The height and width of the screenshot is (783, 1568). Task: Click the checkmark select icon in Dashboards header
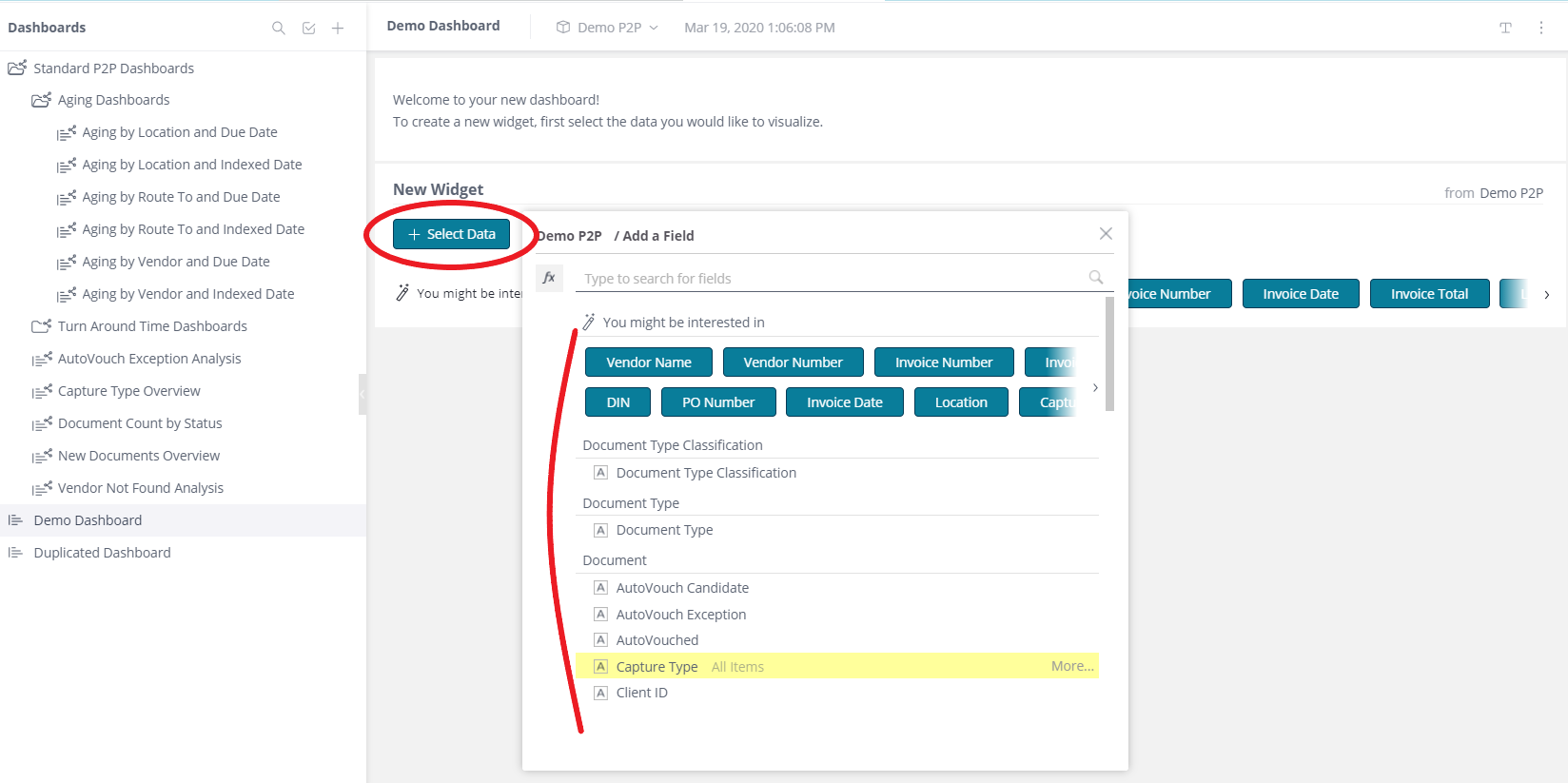308,28
